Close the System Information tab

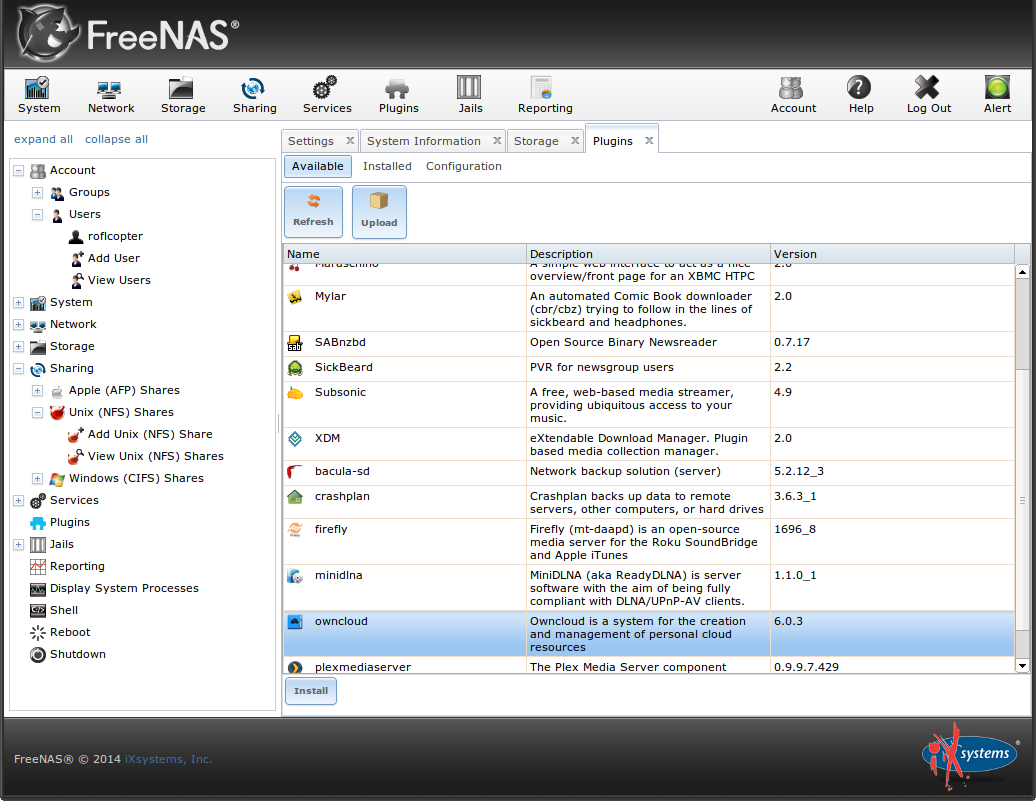[497, 141]
